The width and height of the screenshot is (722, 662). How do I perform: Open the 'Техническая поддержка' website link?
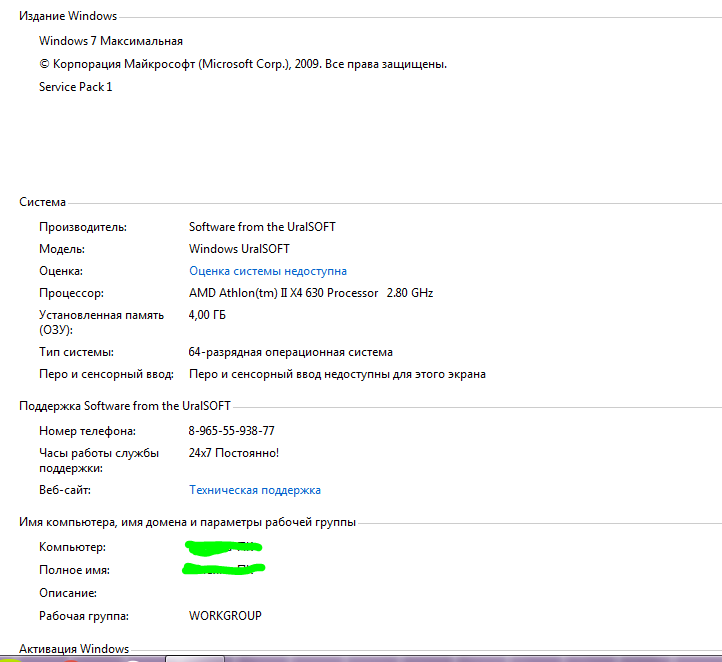[x=255, y=490]
